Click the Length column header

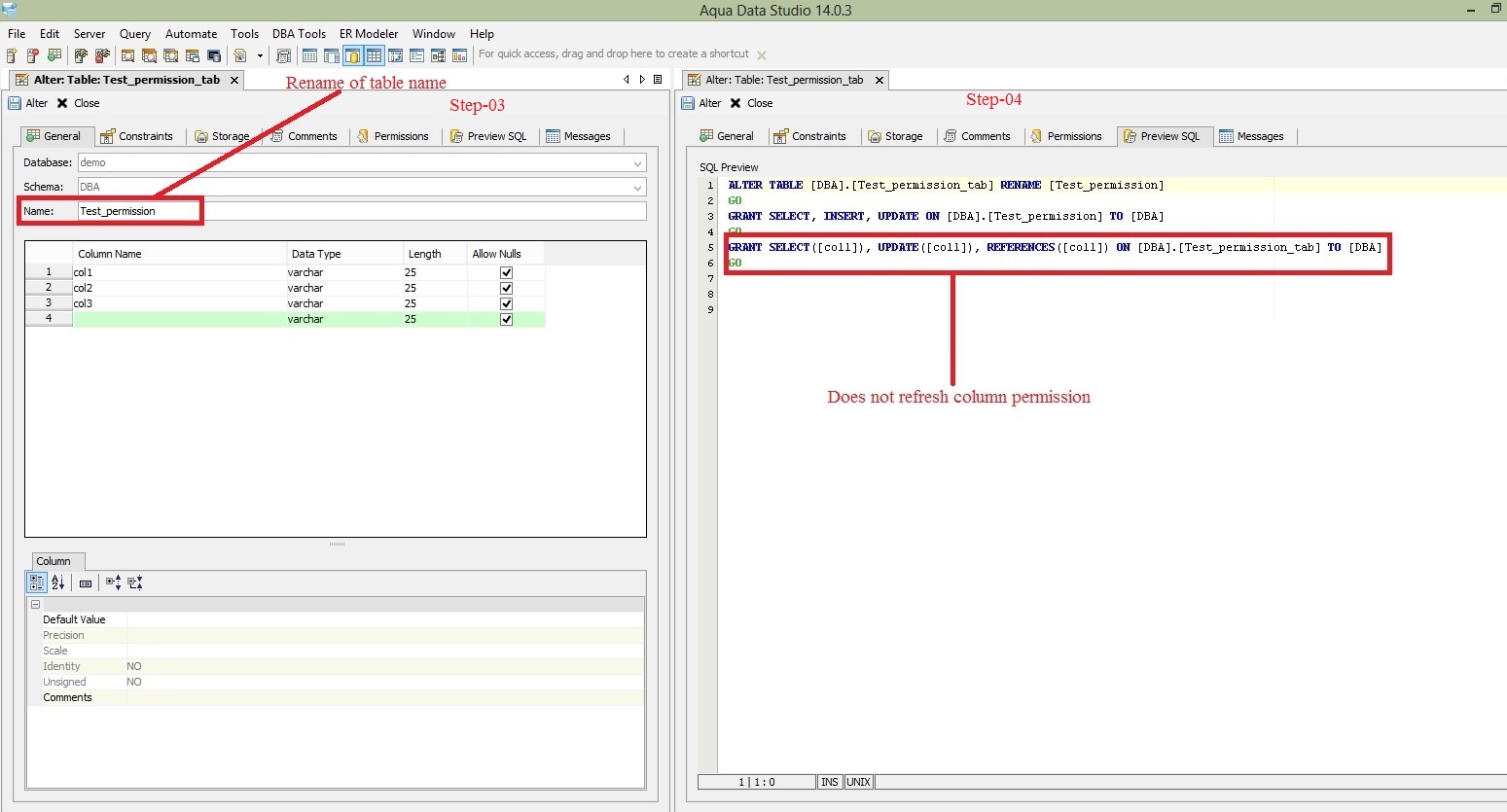434,254
